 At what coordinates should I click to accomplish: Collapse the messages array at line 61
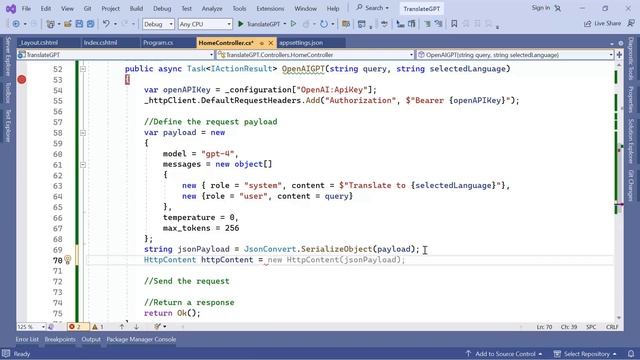click(x=83, y=164)
